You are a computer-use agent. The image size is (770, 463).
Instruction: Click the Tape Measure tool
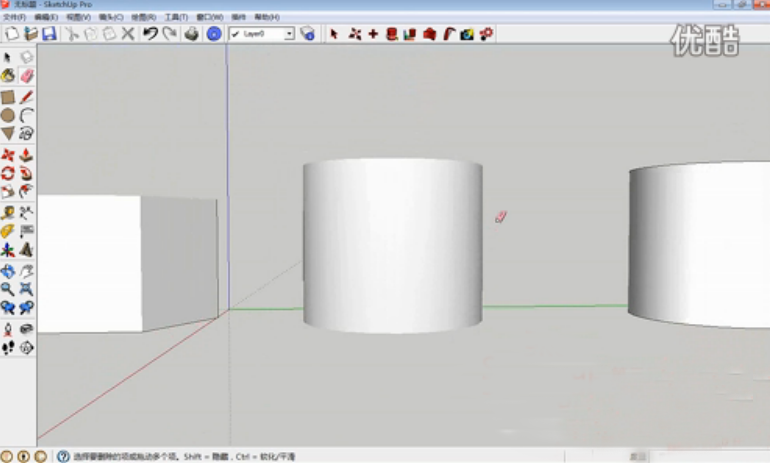coord(8,212)
